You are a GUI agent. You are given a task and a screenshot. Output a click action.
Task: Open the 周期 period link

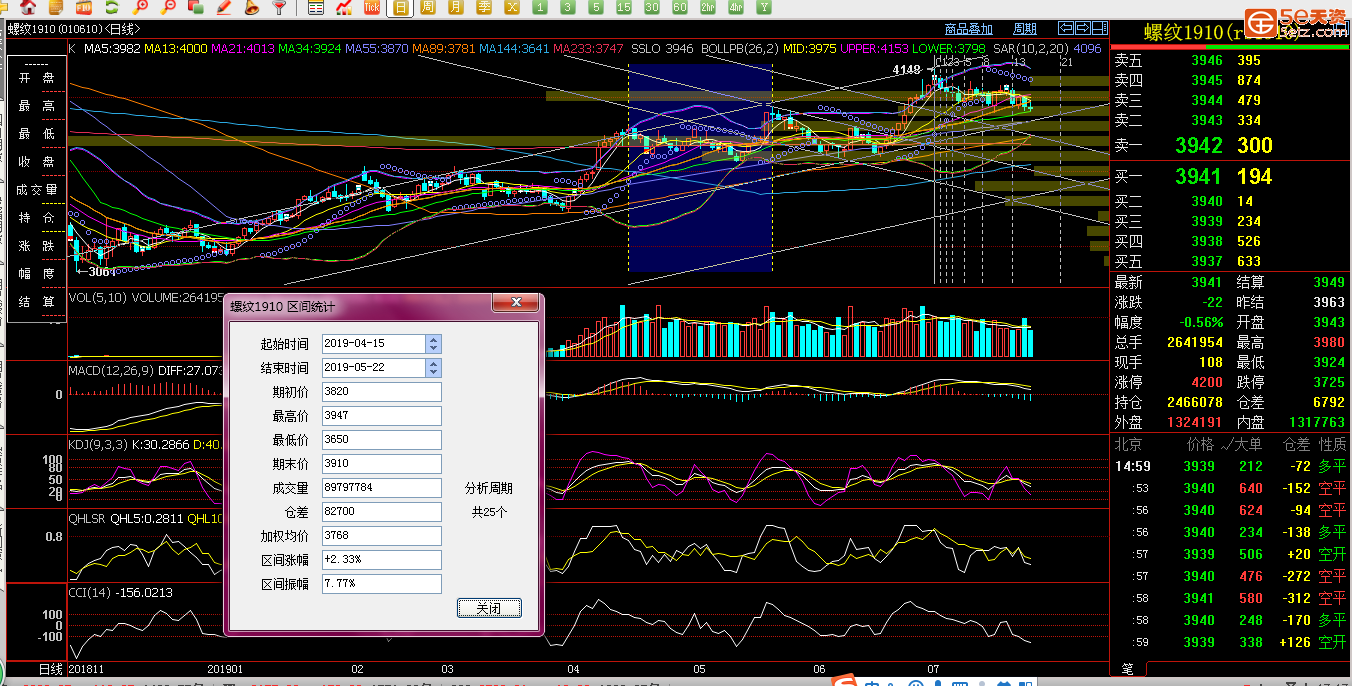[1025, 29]
